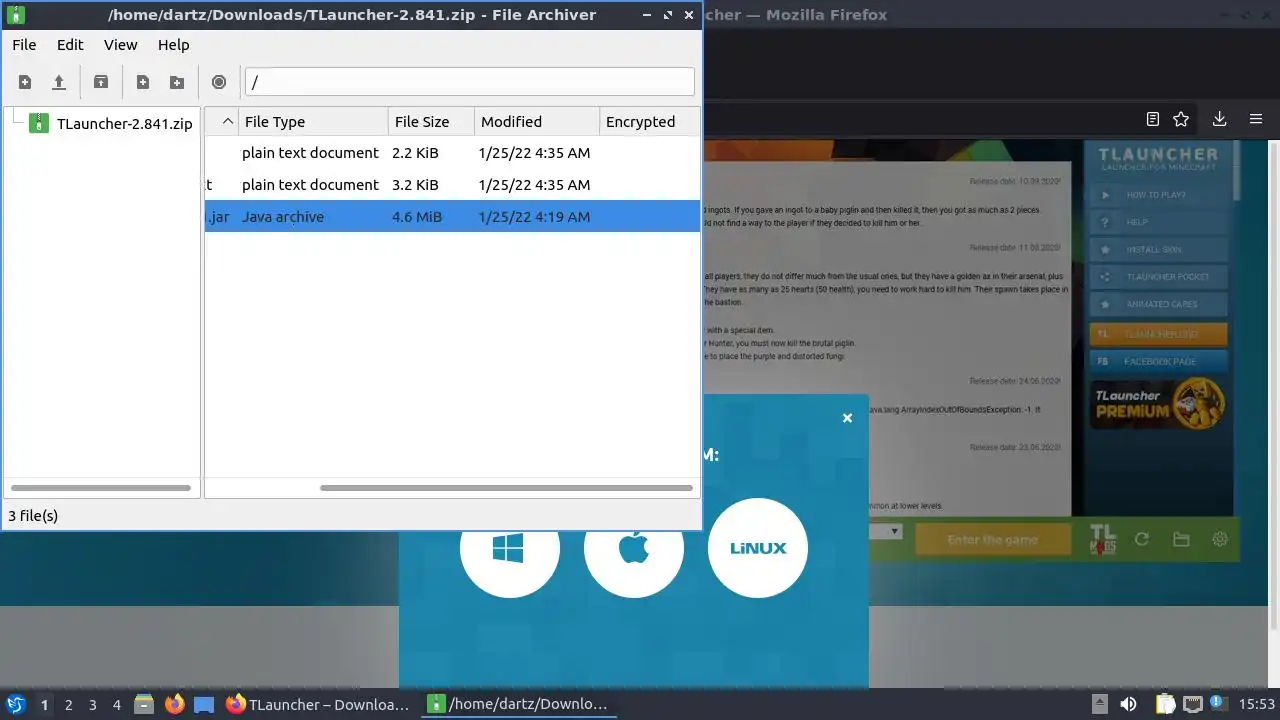The width and height of the screenshot is (1280, 720).
Task: Open the View menu
Action: click(x=121, y=45)
